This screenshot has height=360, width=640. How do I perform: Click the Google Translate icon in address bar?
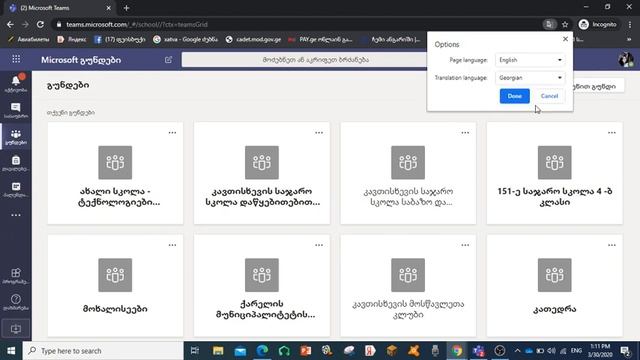pos(549,24)
